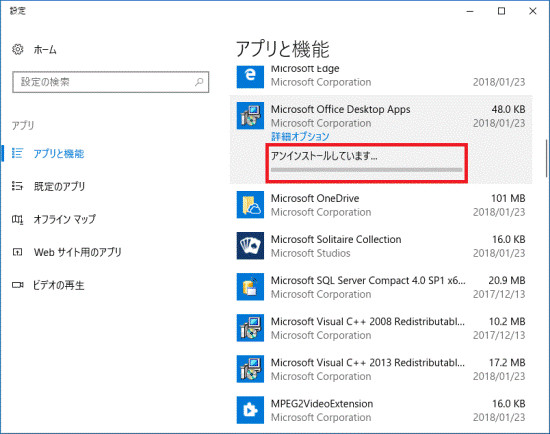Screen dimensions: 550x434
Task: Click the アンインストールしています... status text
Action: (x=324, y=155)
